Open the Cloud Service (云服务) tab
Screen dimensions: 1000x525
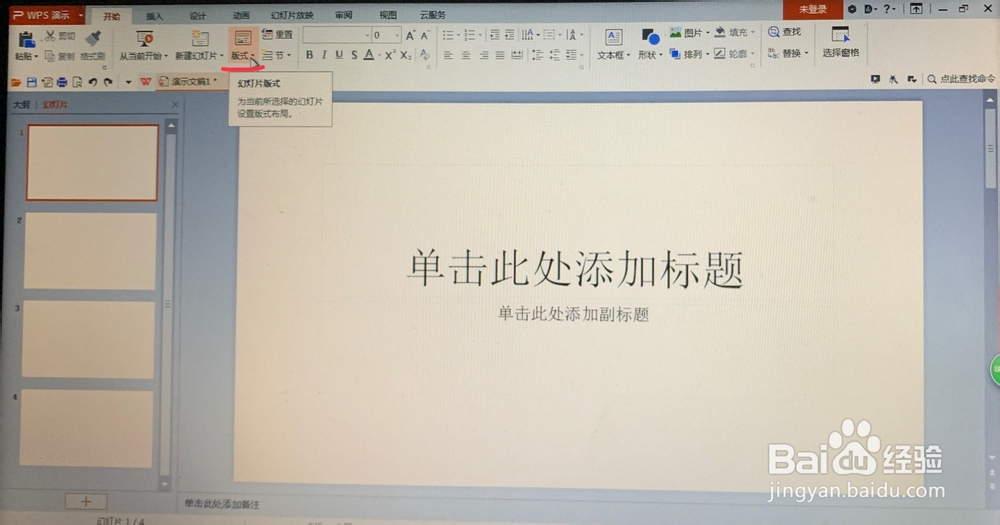click(432, 15)
